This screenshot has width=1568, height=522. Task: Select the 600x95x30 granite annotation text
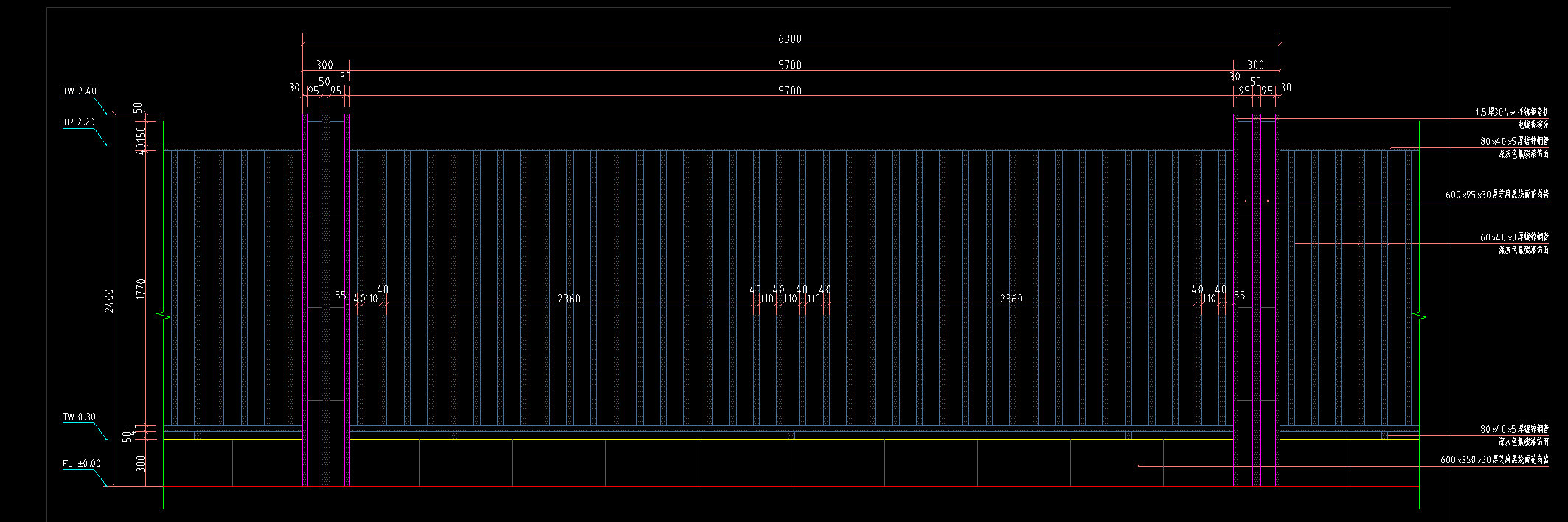1496,195
